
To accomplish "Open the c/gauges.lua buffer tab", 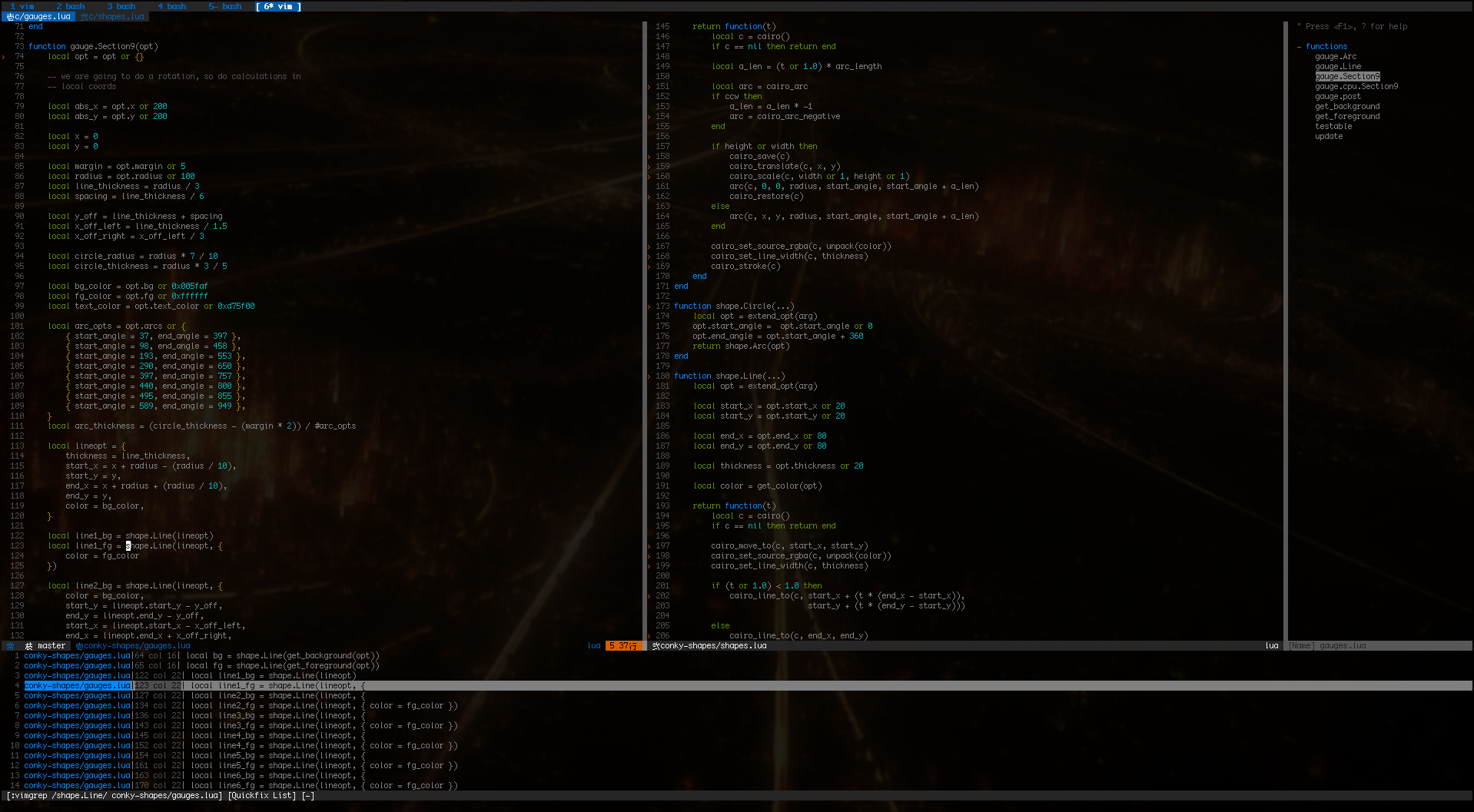I will (38, 16).
